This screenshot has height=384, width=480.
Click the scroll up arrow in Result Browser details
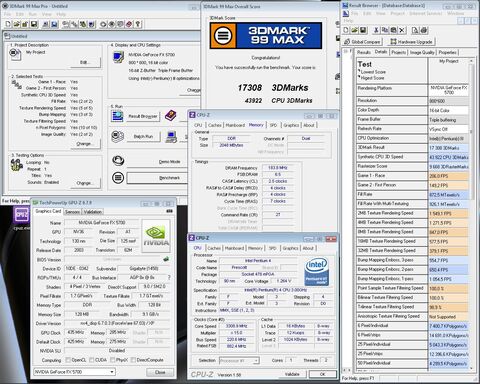(x=471, y=61)
